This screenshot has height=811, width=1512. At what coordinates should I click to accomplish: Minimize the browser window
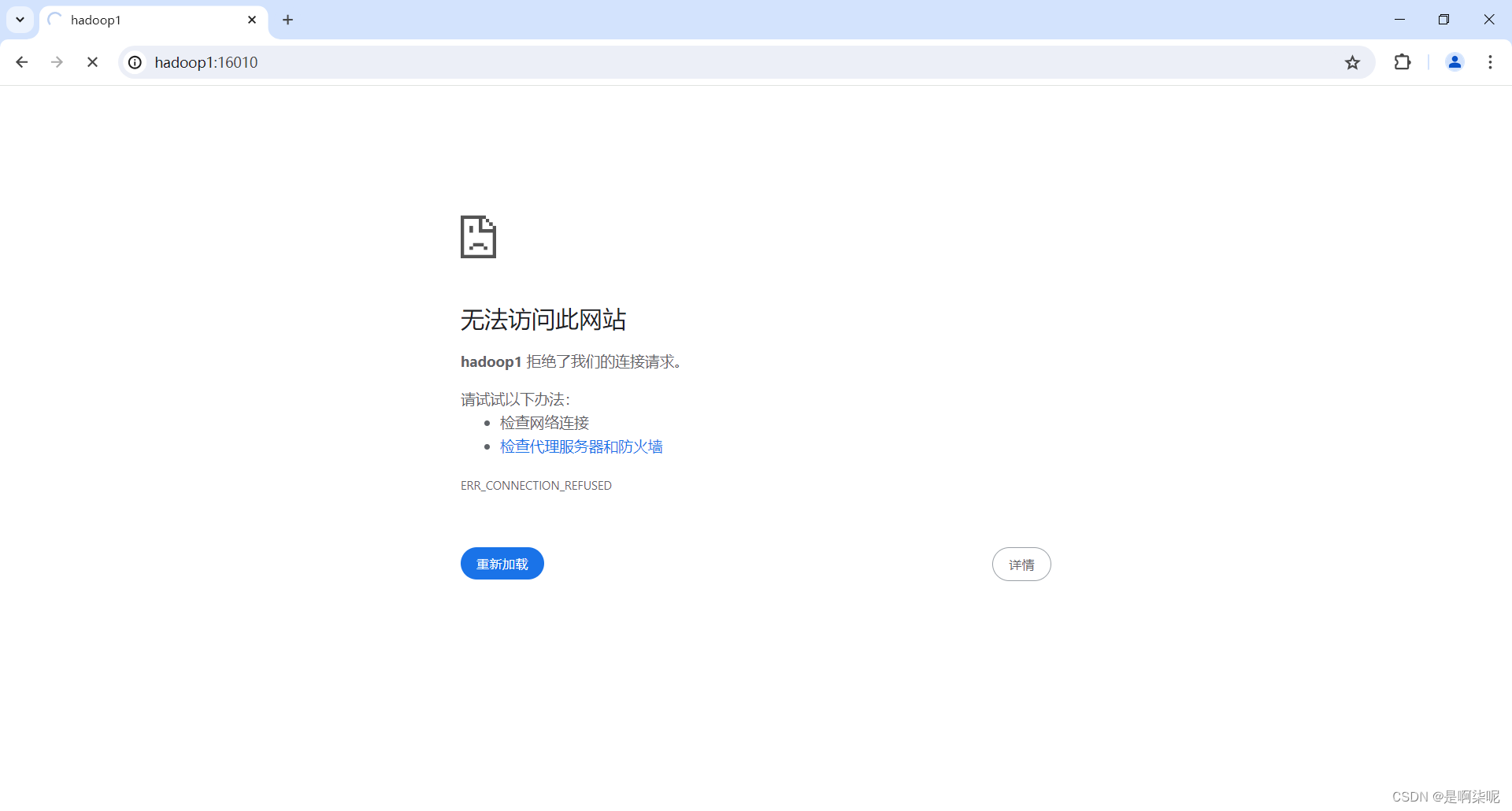[1399, 20]
